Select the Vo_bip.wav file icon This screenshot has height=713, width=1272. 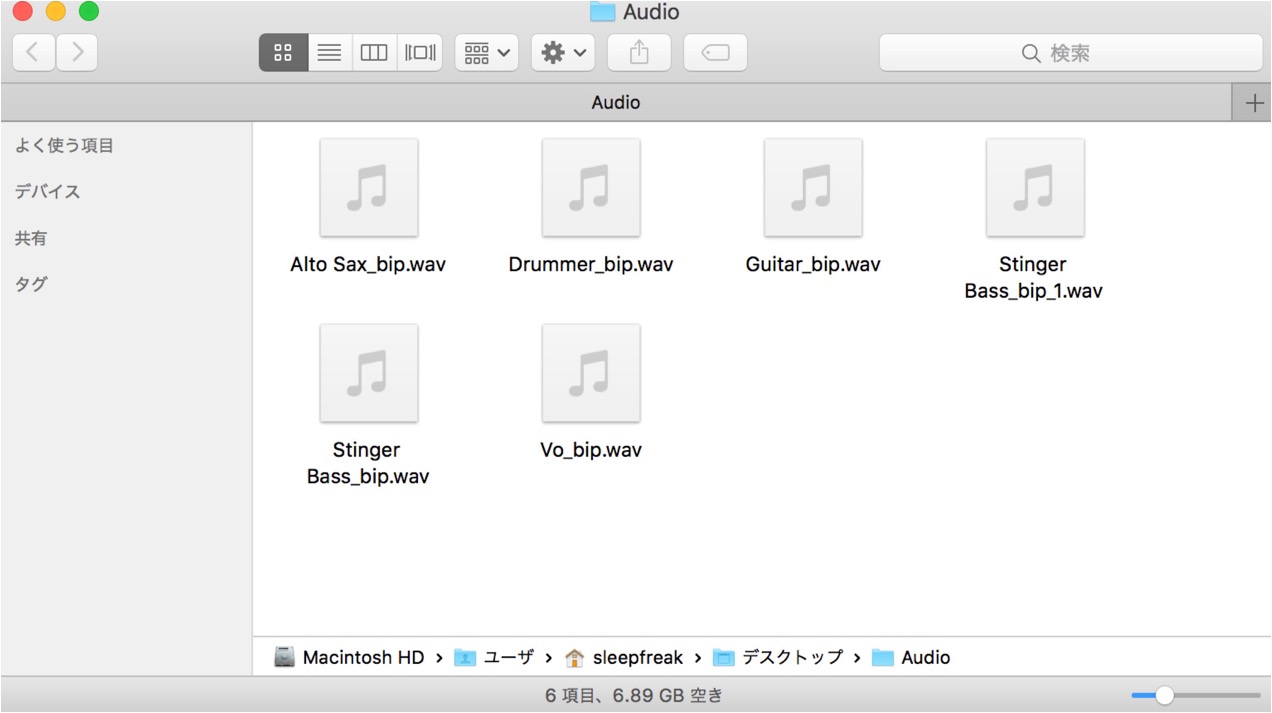point(591,373)
